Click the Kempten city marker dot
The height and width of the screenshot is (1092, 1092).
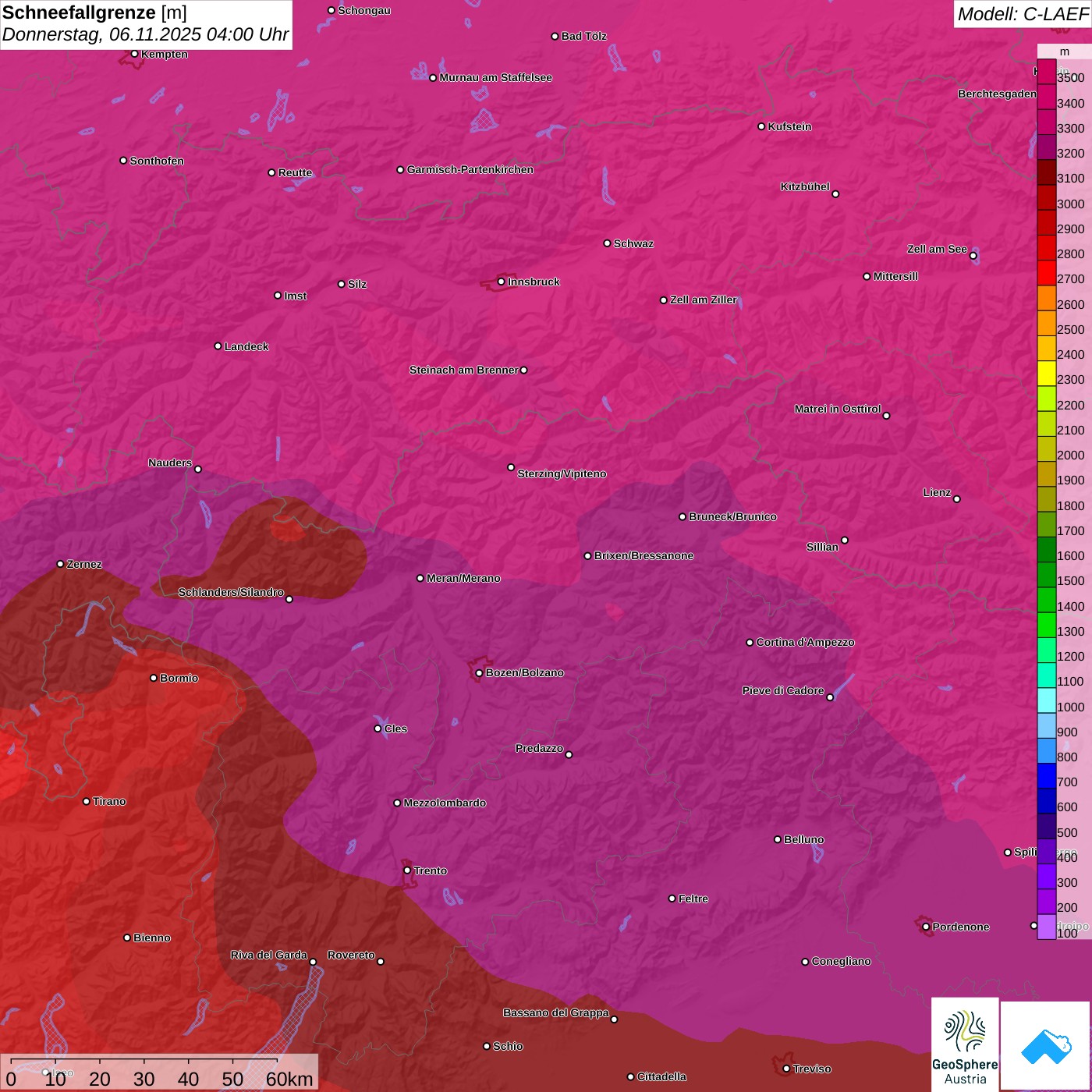tap(134, 54)
